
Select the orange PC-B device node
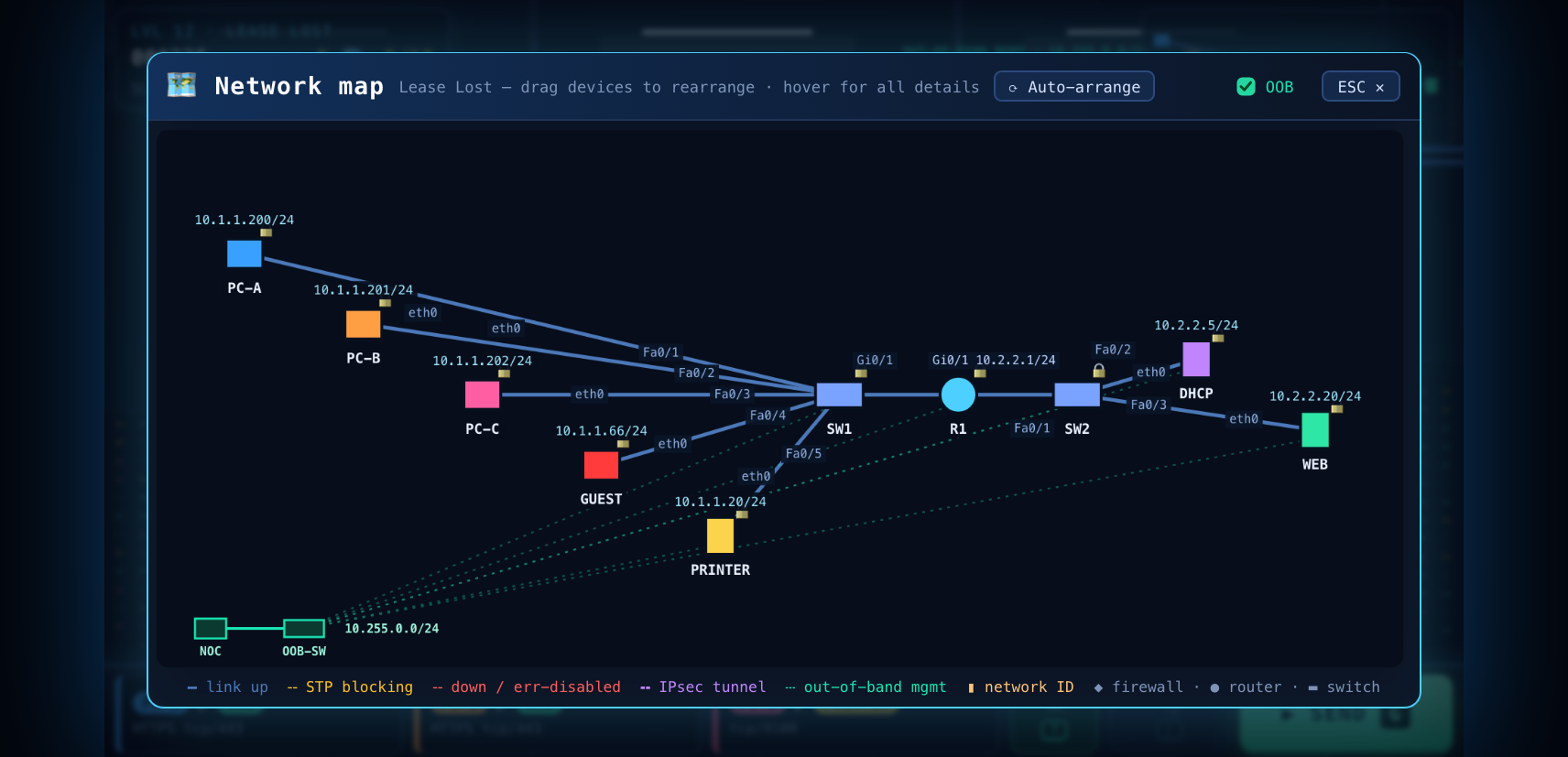(364, 324)
